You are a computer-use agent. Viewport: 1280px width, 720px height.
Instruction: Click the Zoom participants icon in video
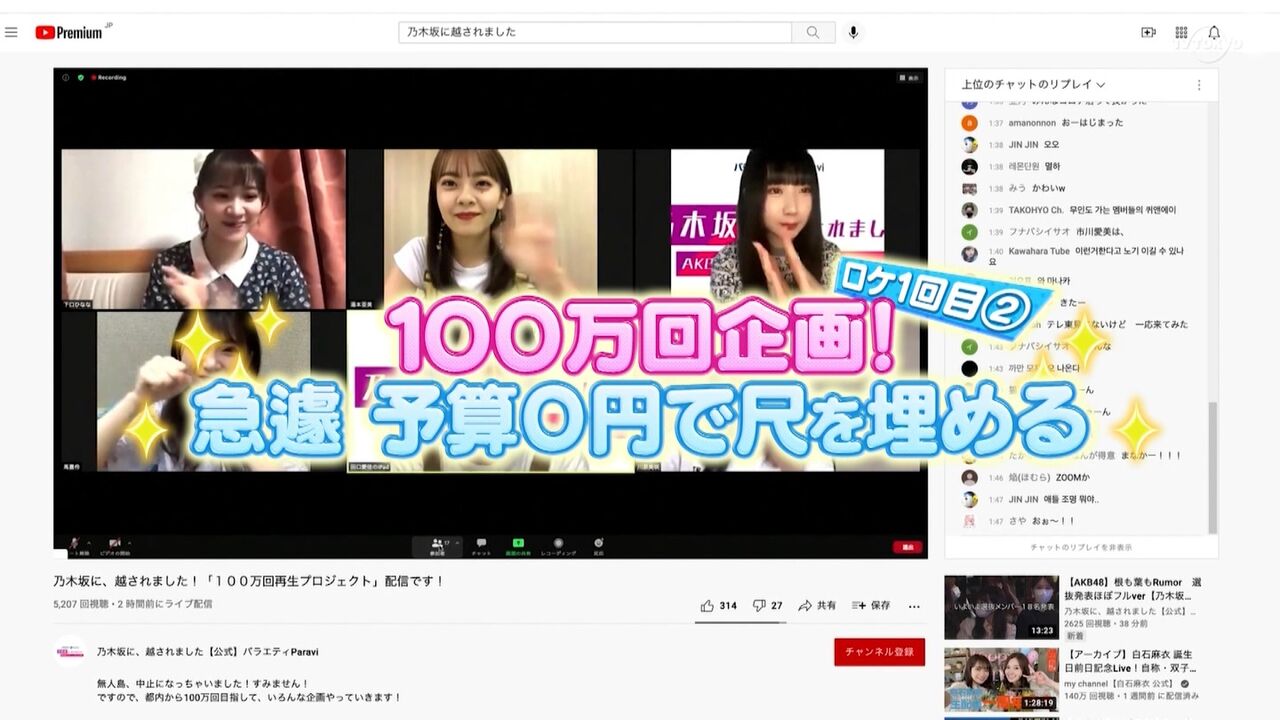tap(437, 546)
